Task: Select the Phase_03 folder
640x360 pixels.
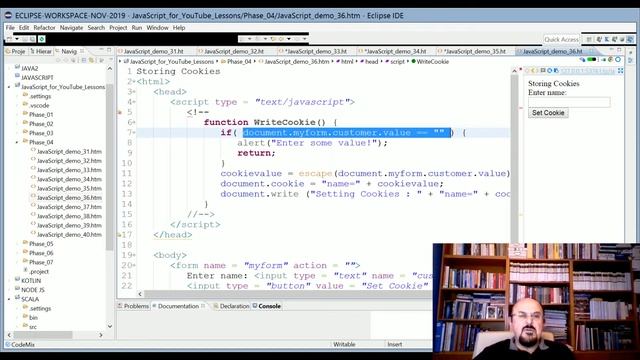Action: [41, 133]
